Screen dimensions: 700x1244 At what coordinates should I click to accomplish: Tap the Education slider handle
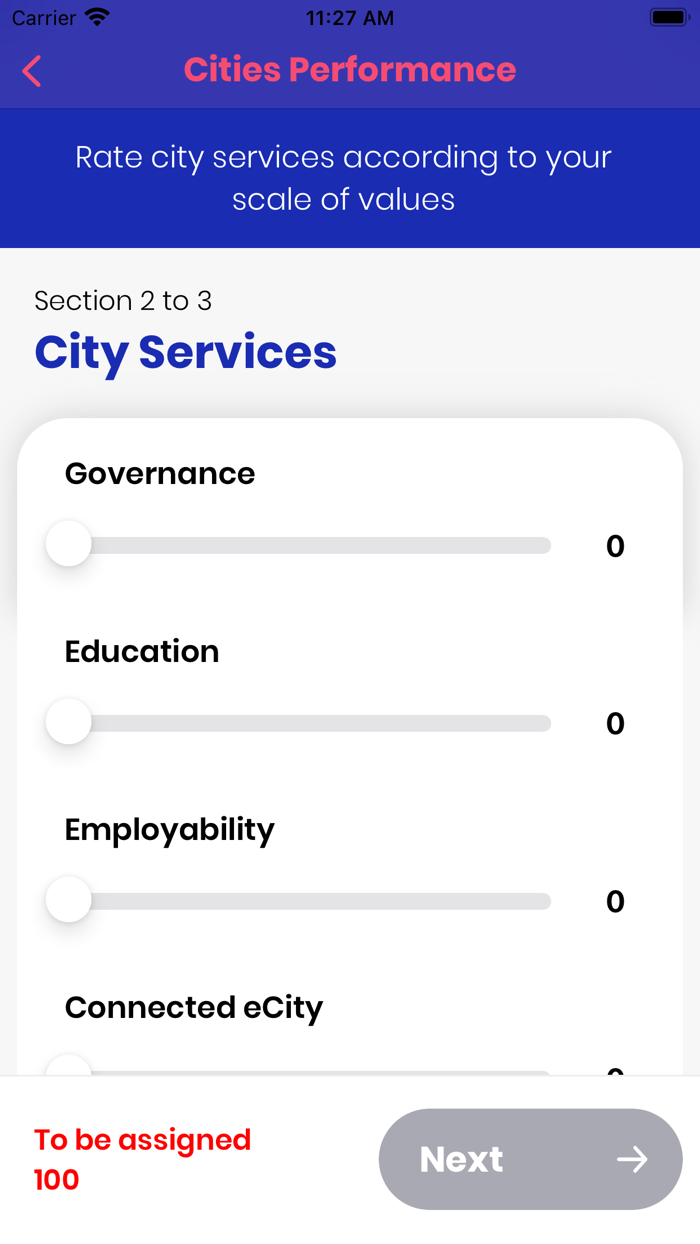68,721
